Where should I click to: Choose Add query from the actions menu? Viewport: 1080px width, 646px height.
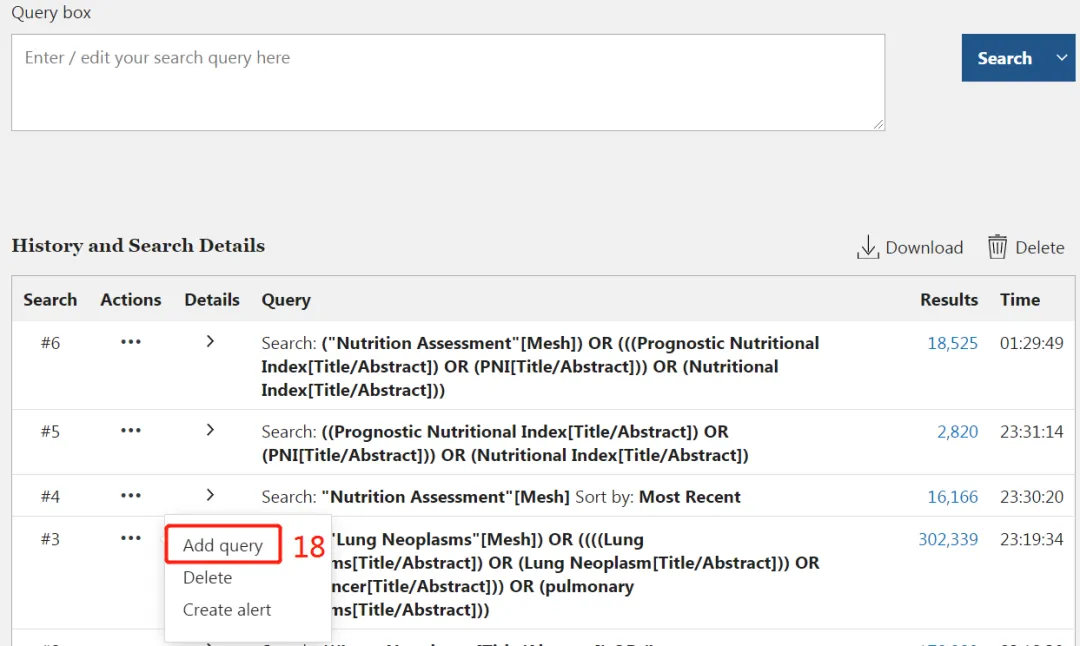pos(222,545)
